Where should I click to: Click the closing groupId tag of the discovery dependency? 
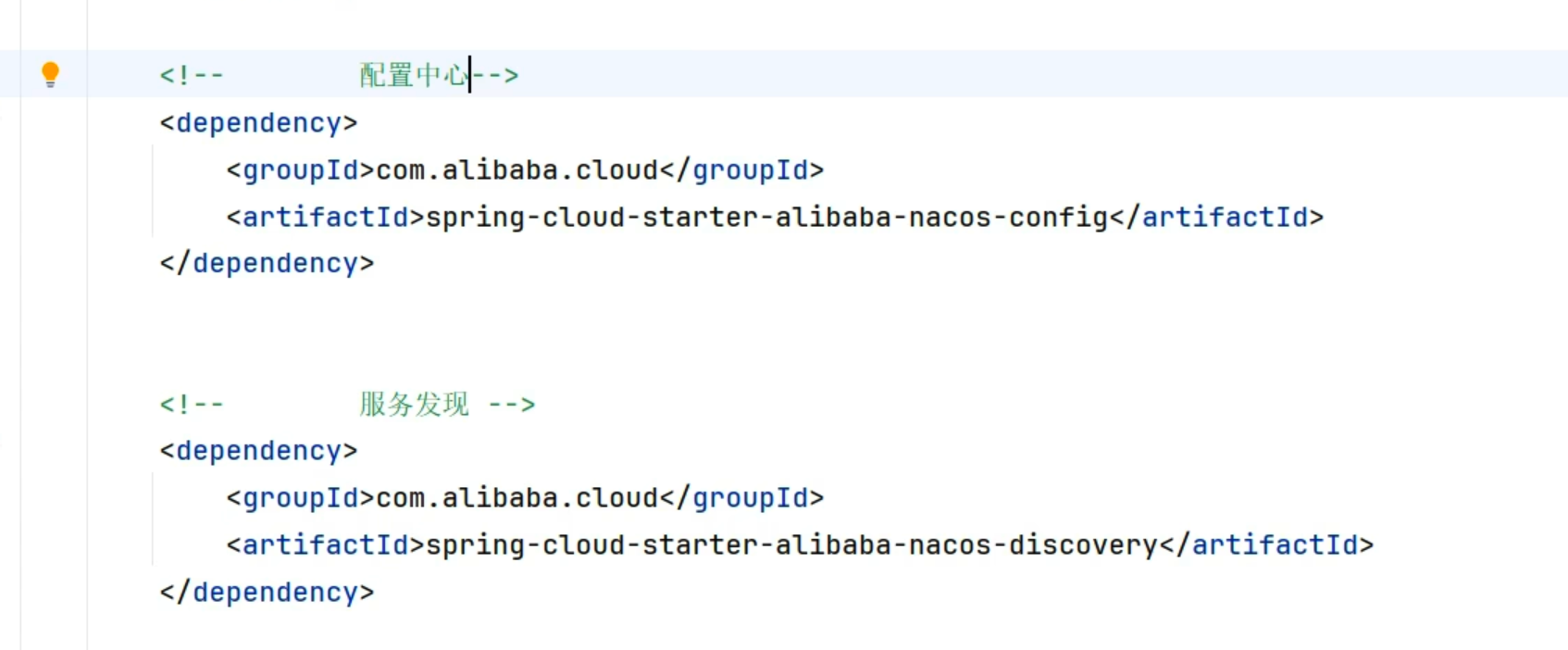point(742,498)
